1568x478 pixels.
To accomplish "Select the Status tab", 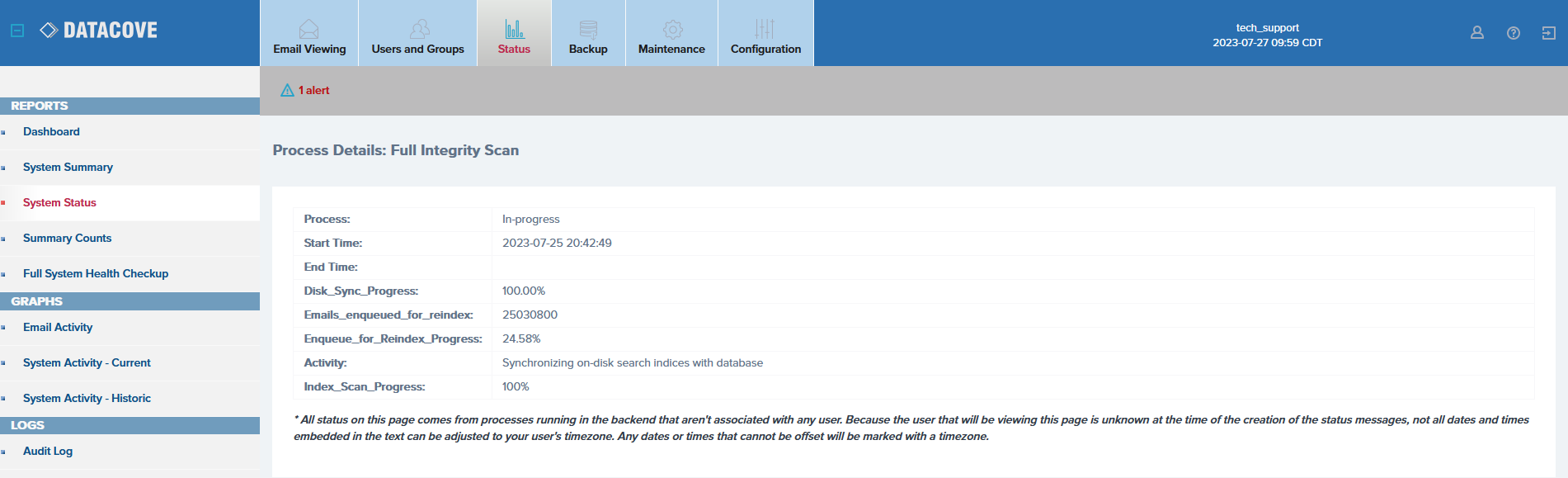I will [514, 35].
